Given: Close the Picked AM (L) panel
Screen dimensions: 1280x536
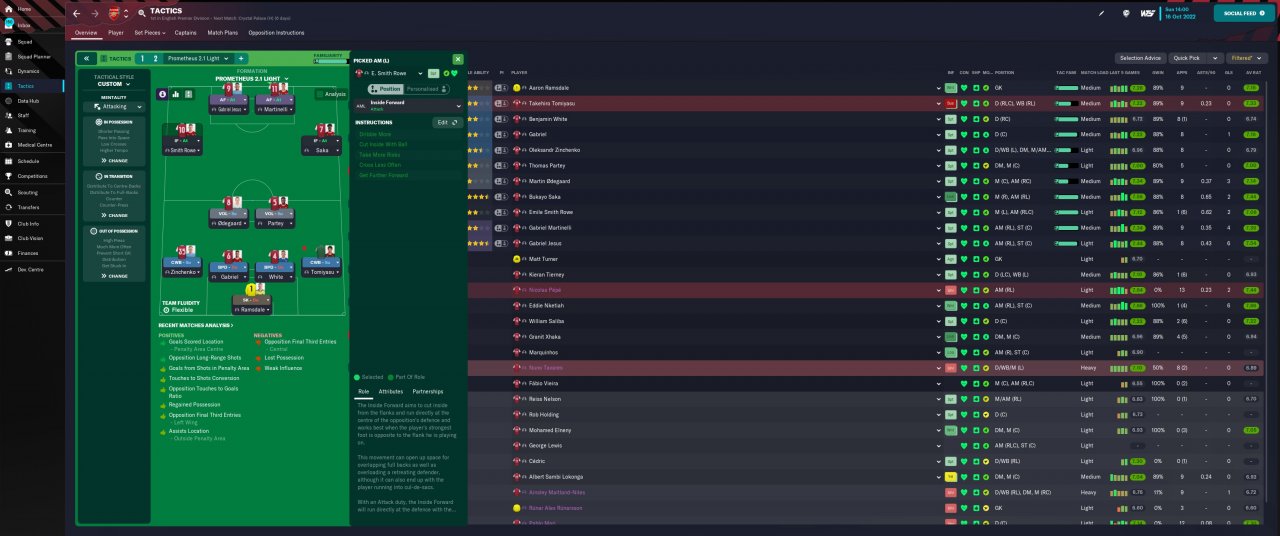Looking at the screenshot, I should tap(458, 60).
